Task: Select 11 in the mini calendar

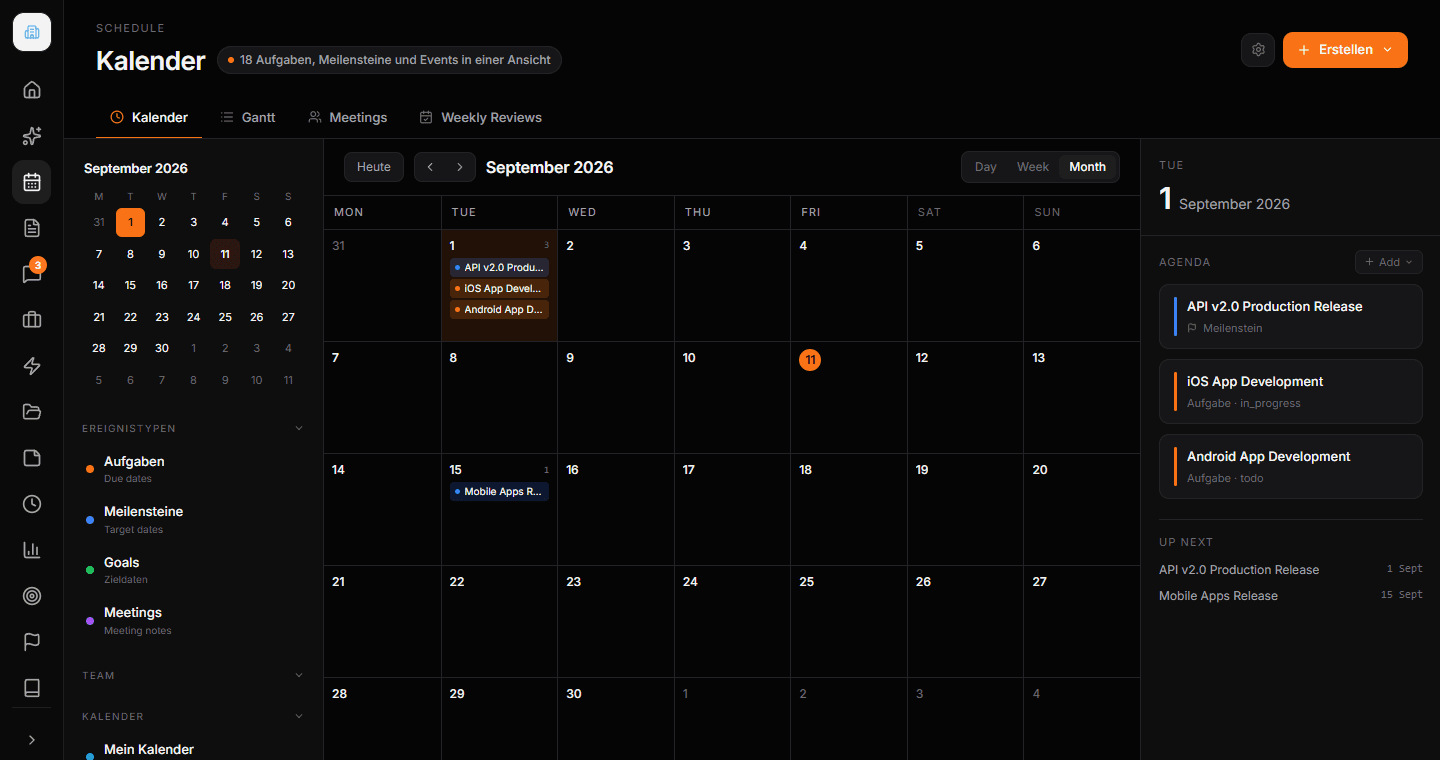Action: point(225,254)
